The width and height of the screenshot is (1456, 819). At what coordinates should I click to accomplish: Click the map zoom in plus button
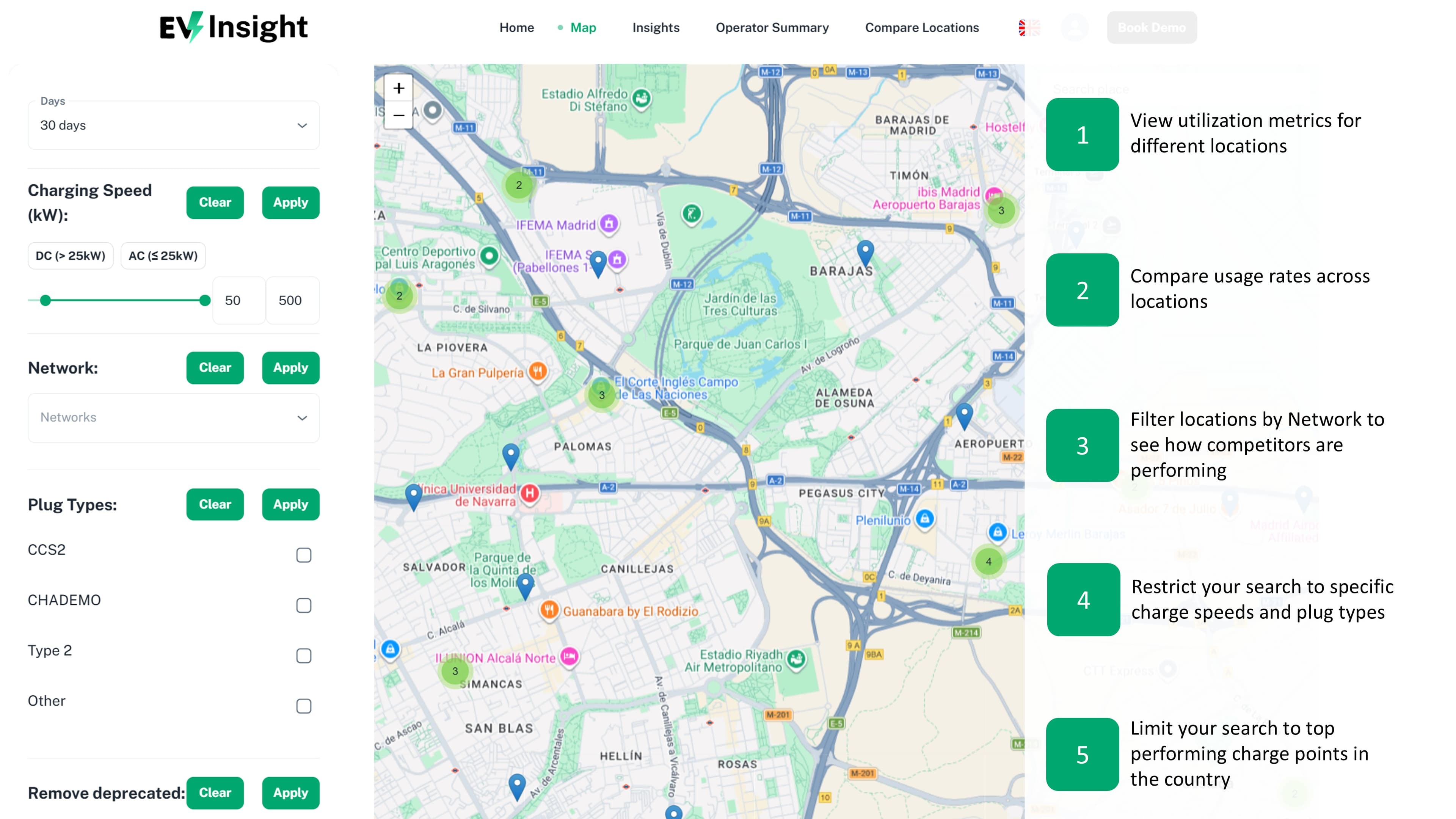399,88
